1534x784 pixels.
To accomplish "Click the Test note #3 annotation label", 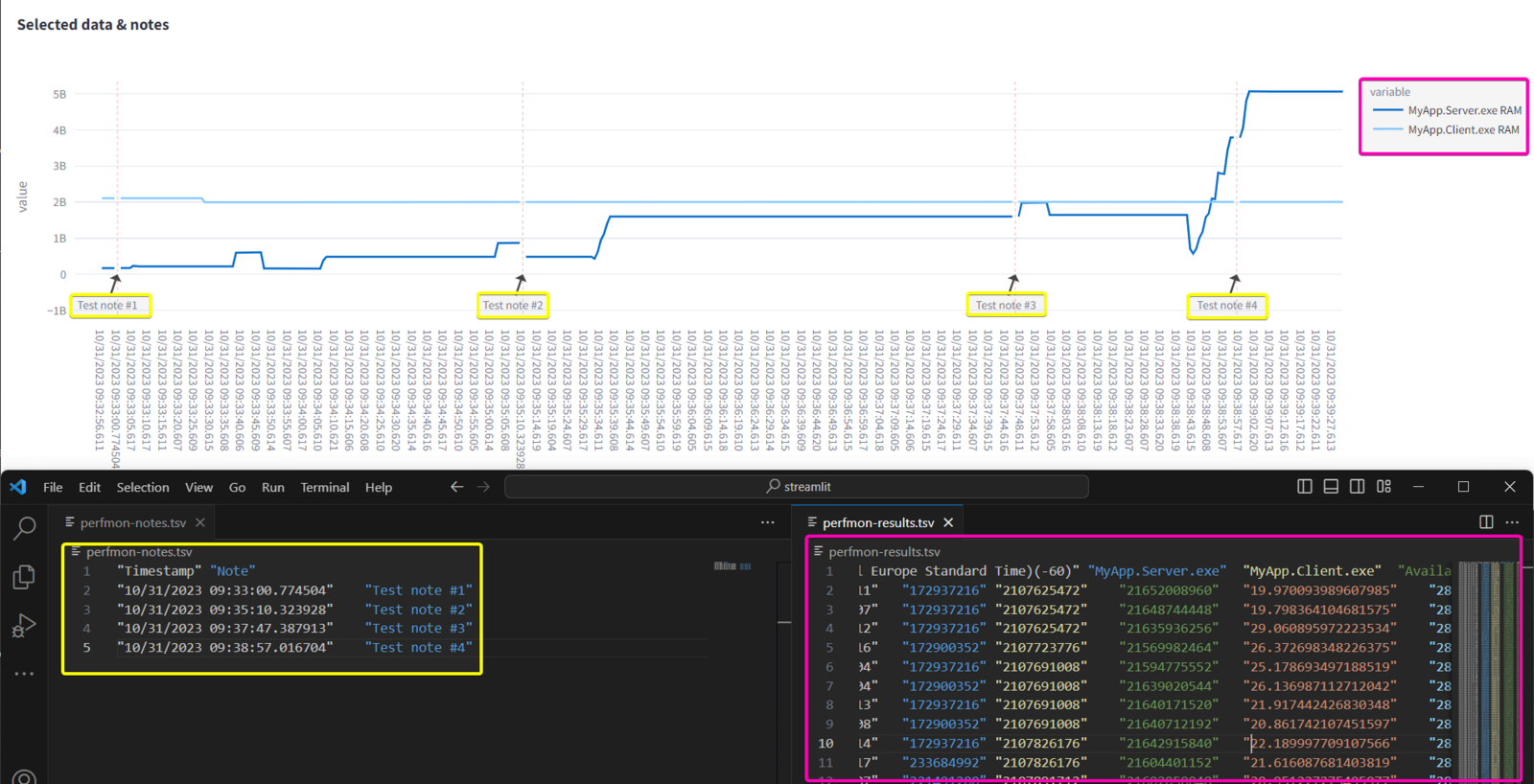I will coord(1005,306).
